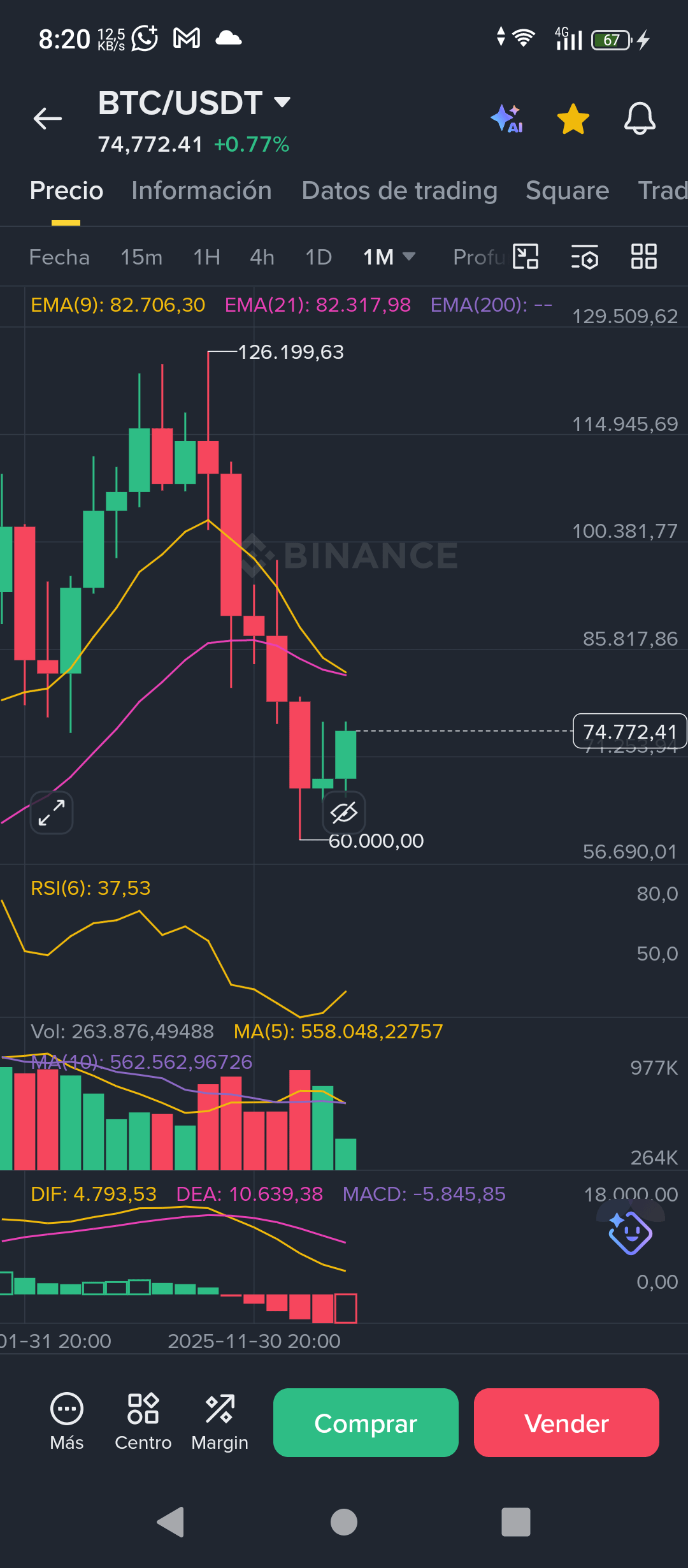The height and width of the screenshot is (1568, 688).
Task: Tap the DEA value label
Action: click(x=250, y=1194)
